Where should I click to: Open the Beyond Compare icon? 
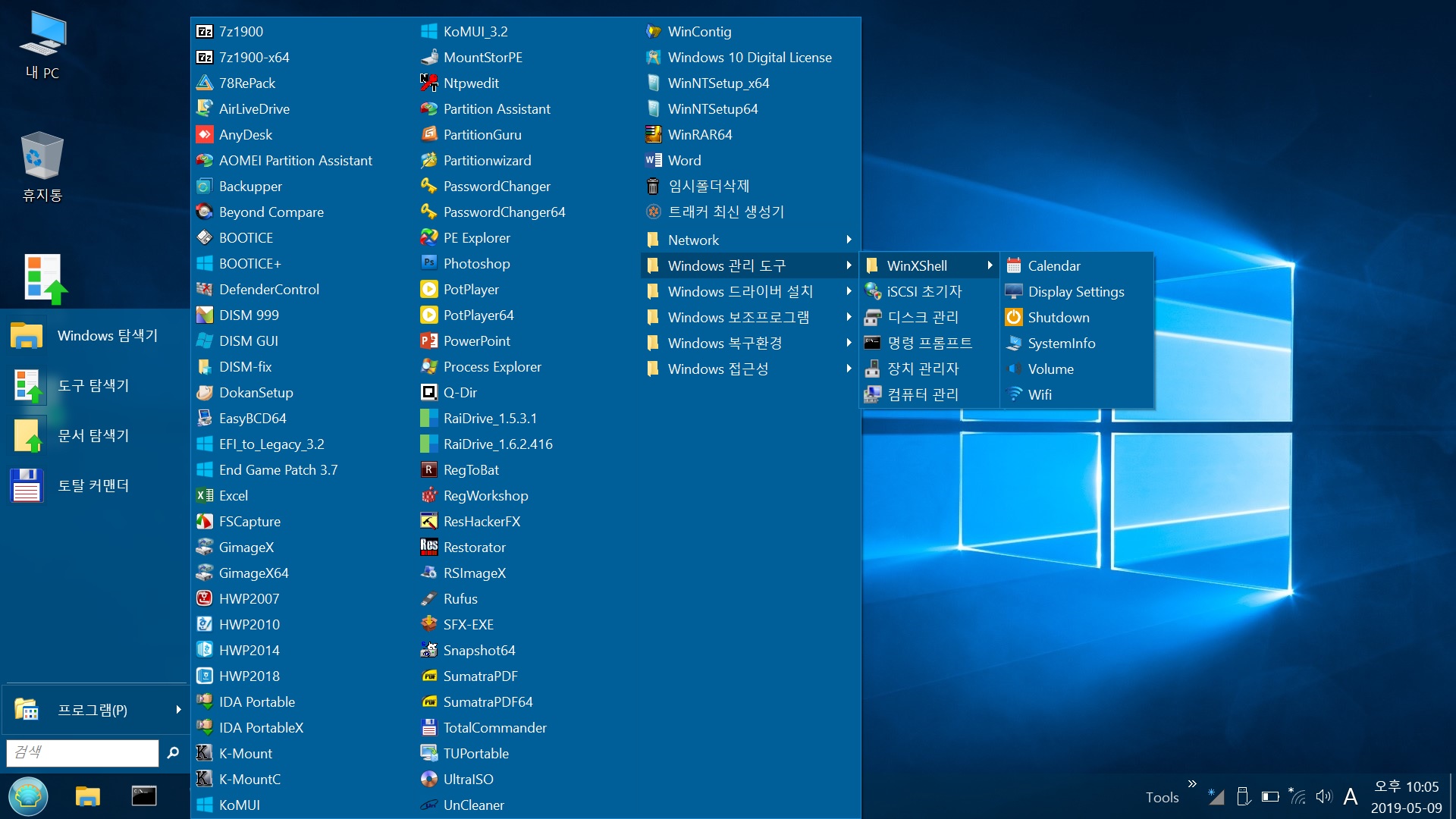tap(205, 212)
